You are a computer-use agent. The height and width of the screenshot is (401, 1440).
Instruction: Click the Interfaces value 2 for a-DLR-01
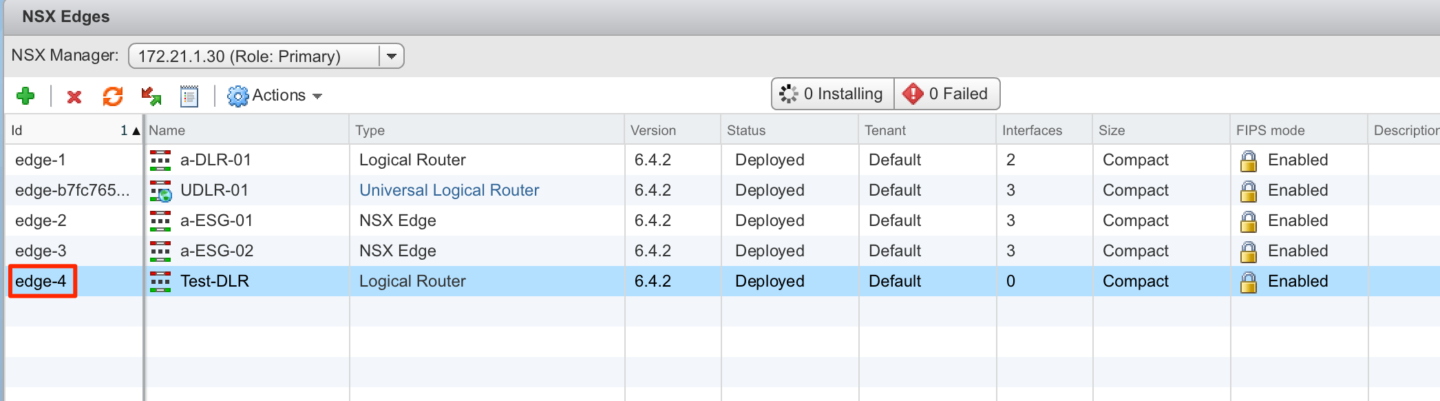pos(1011,160)
